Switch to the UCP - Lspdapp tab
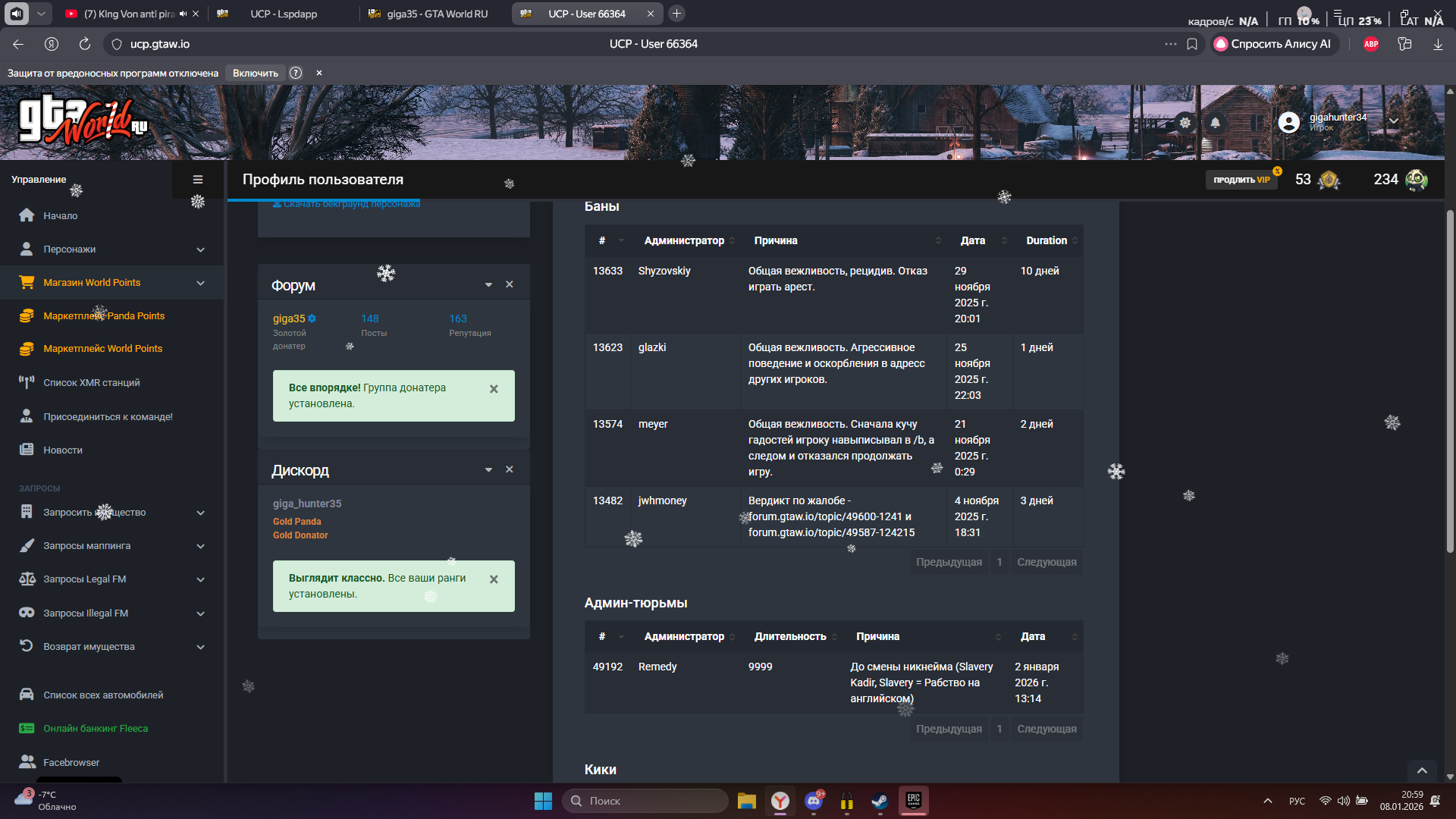 click(284, 14)
